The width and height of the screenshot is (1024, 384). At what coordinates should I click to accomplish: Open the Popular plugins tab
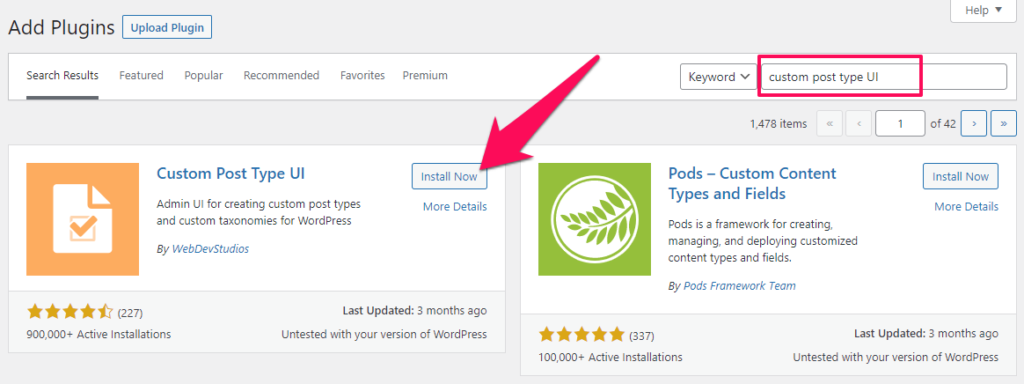[x=204, y=75]
